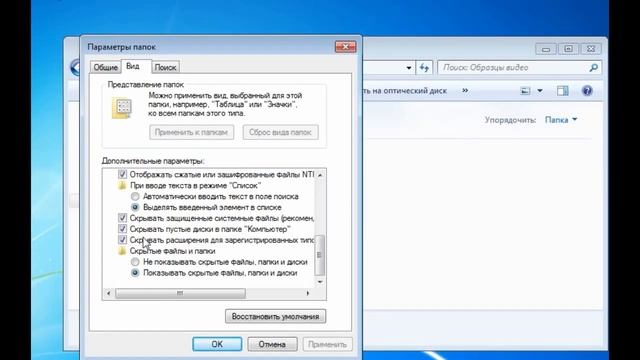Click the Explorer back navigation button
Image resolution: width=640 pixels, height=360 pixels.
click(x=75, y=67)
